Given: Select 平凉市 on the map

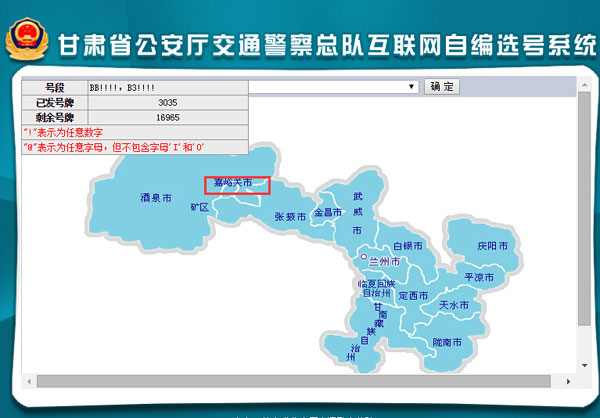Looking at the screenshot, I should (x=479, y=277).
